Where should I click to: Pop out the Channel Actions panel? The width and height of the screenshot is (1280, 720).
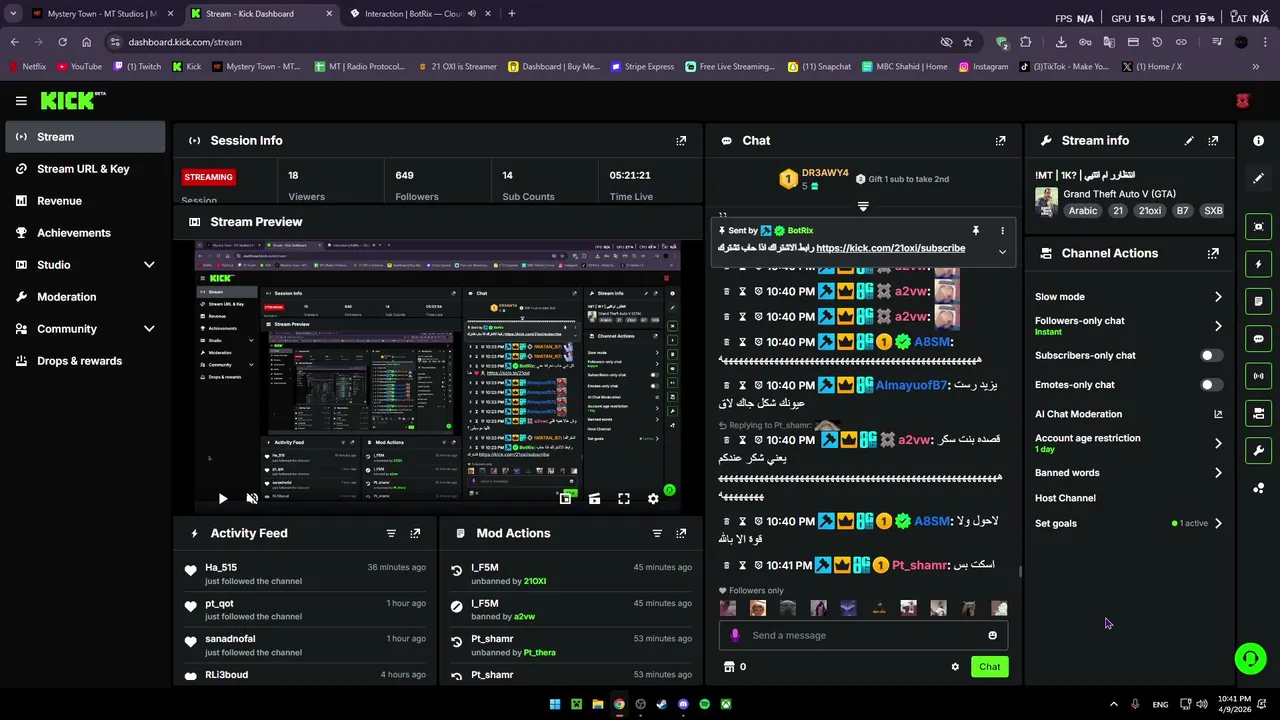1213,254
